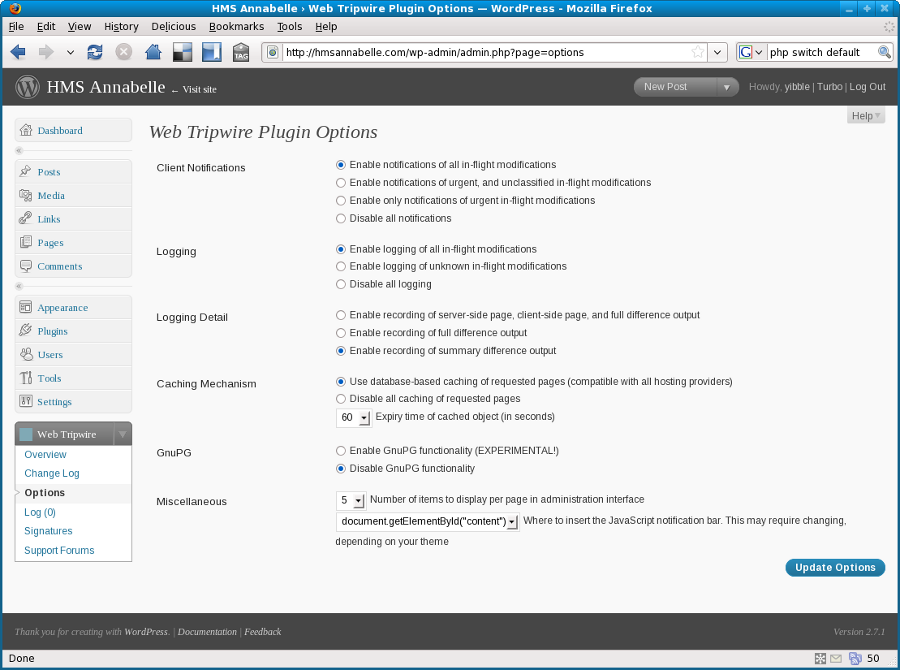Open the File menu
900x670 pixels.
(16, 26)
